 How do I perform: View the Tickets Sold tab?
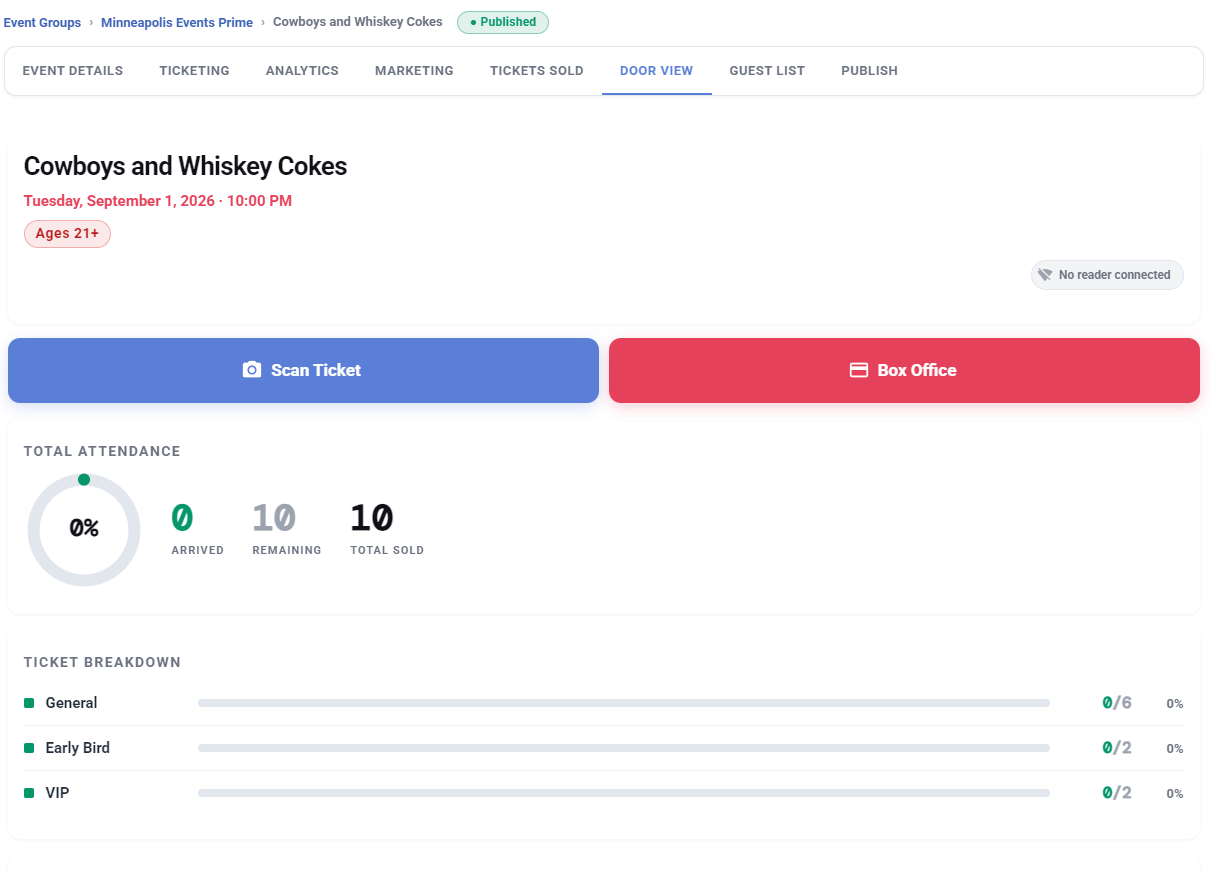pos(537,71)
